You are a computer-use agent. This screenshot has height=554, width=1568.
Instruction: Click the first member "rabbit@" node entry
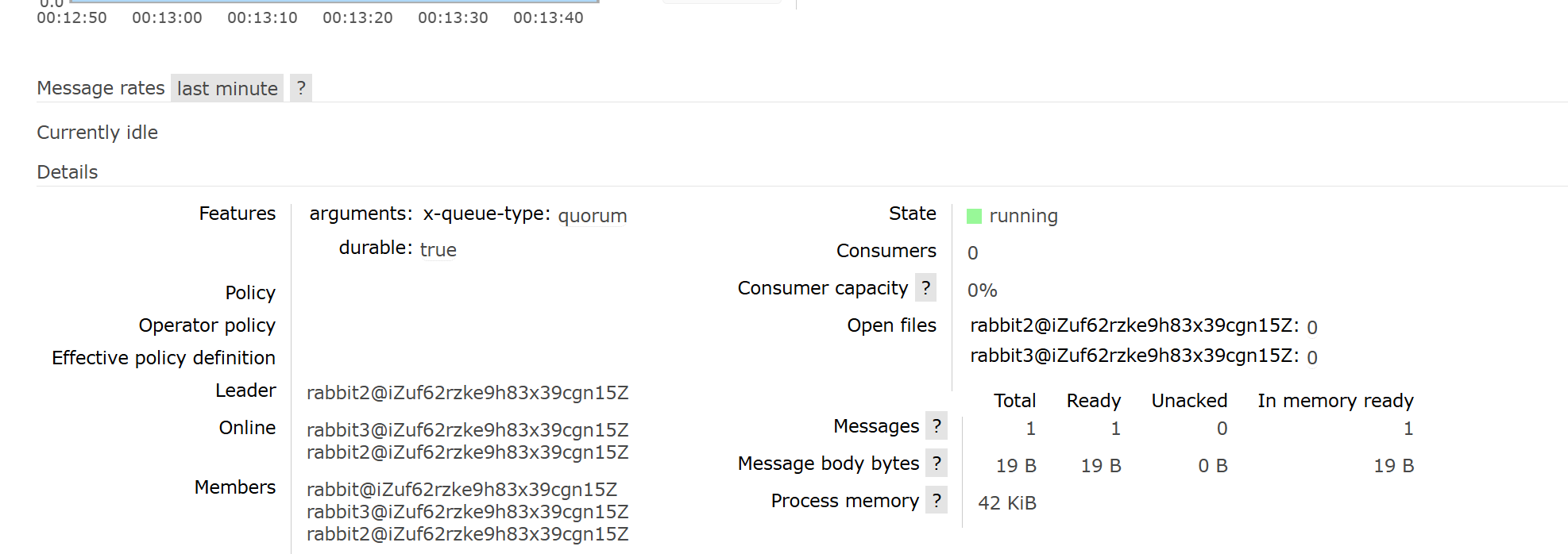pyautogui.click(x=462, y=490)
